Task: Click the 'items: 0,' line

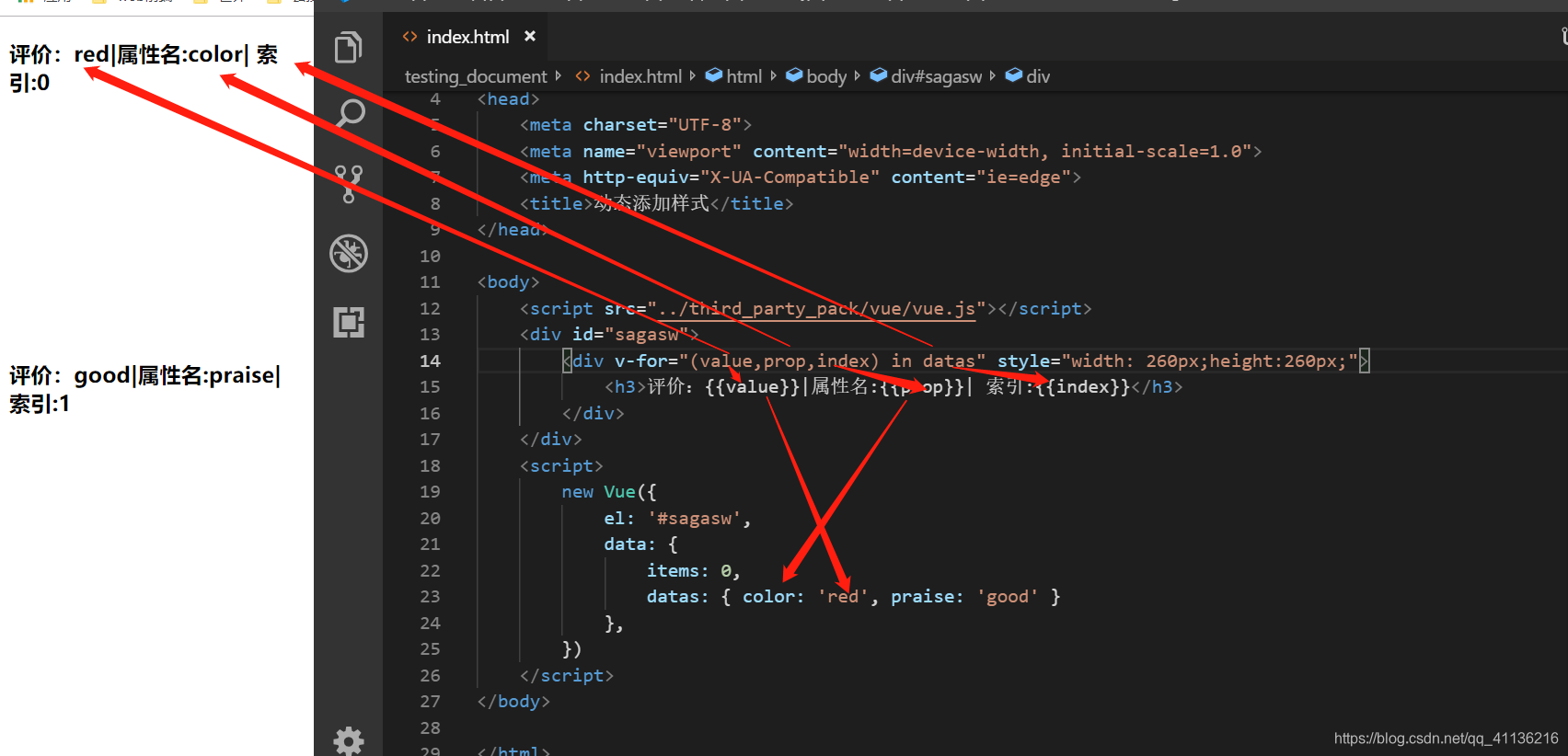Action: [693, 571]
